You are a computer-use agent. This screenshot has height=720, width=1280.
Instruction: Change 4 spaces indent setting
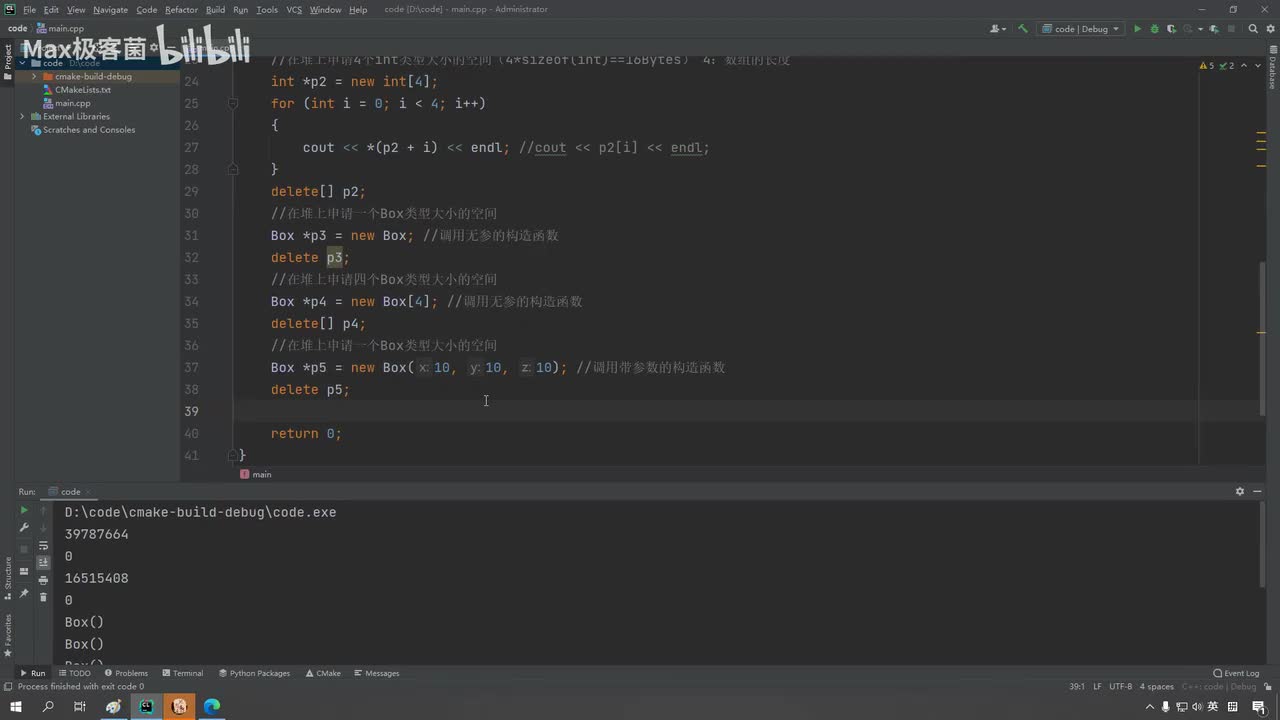tap(1157, 687)
